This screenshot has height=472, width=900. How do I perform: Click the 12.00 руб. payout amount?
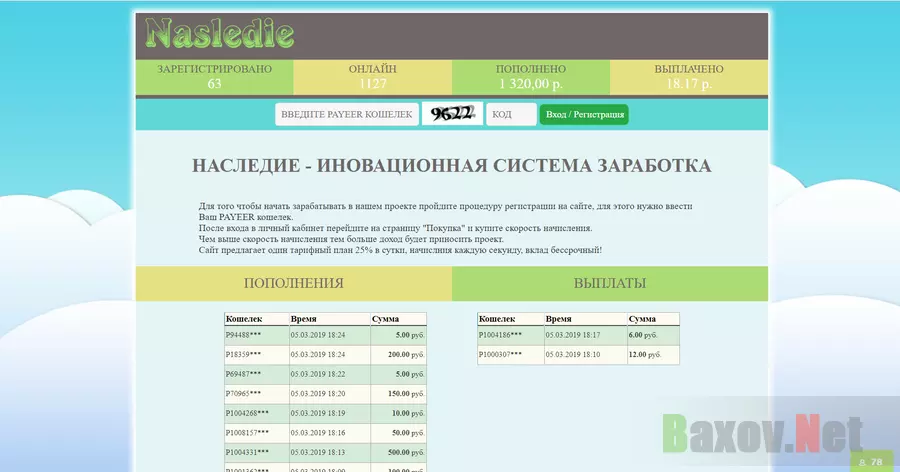[653, 355]
